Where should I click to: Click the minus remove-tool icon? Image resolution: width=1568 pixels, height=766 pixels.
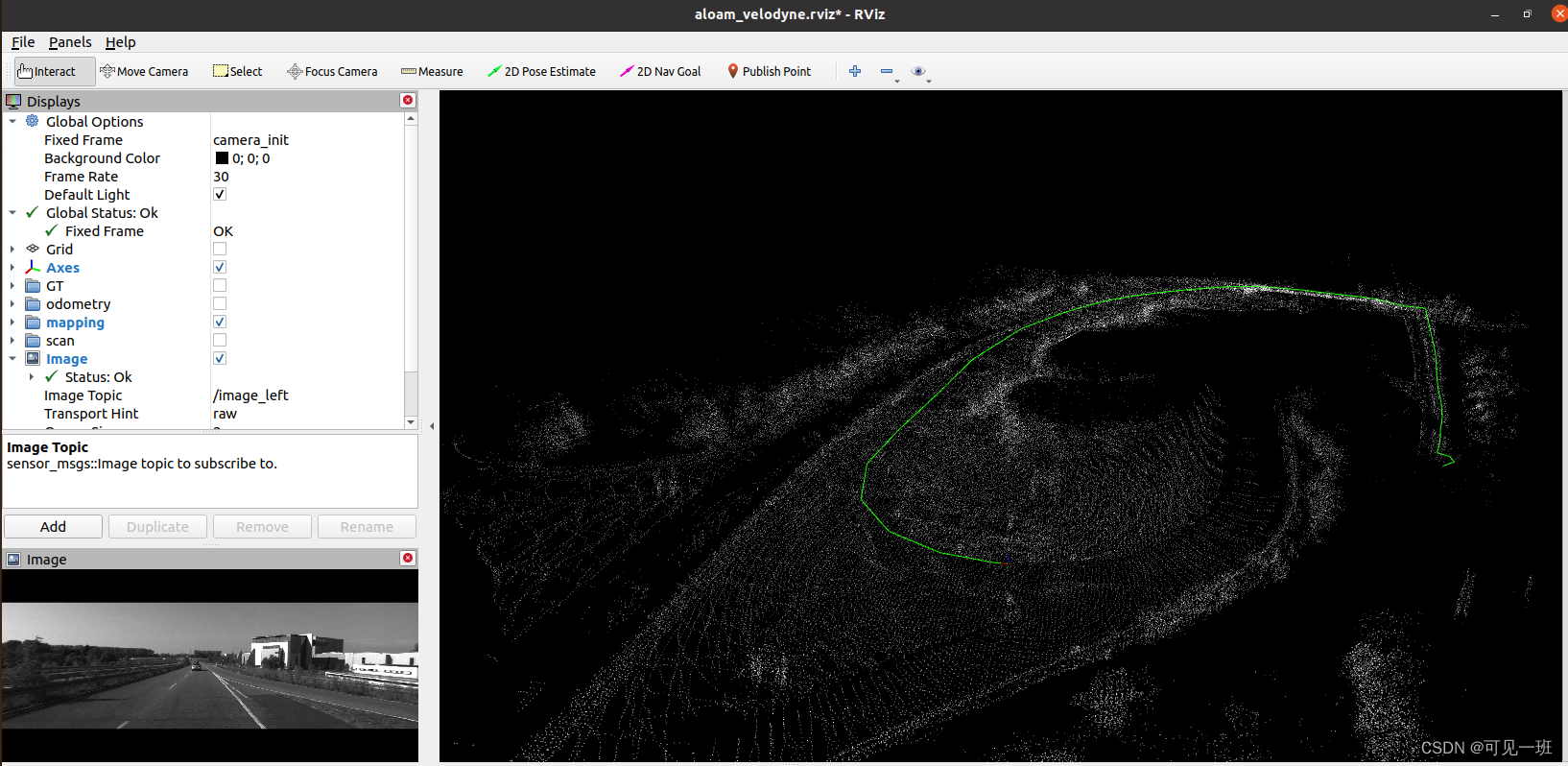coord(887,71)
